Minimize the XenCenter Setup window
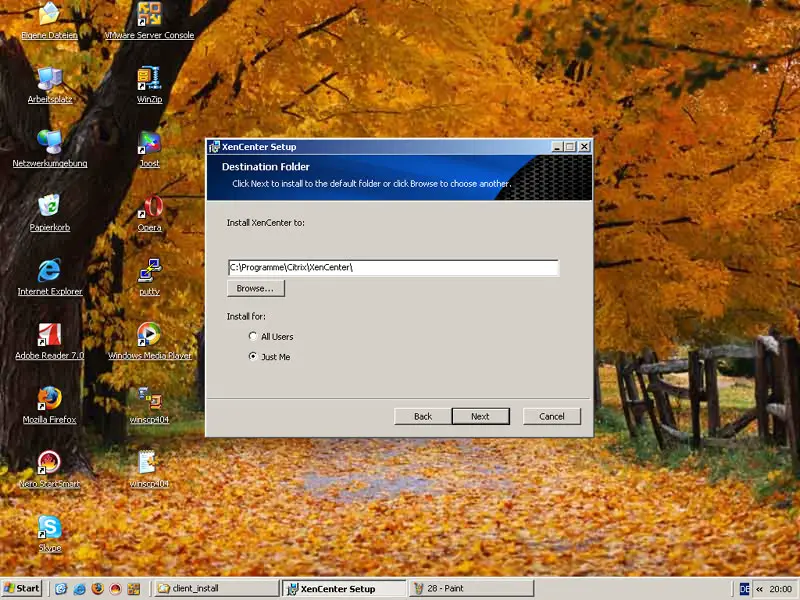This screenshot has width=800, height=600. pyautogui.click(x=558, y=147)
